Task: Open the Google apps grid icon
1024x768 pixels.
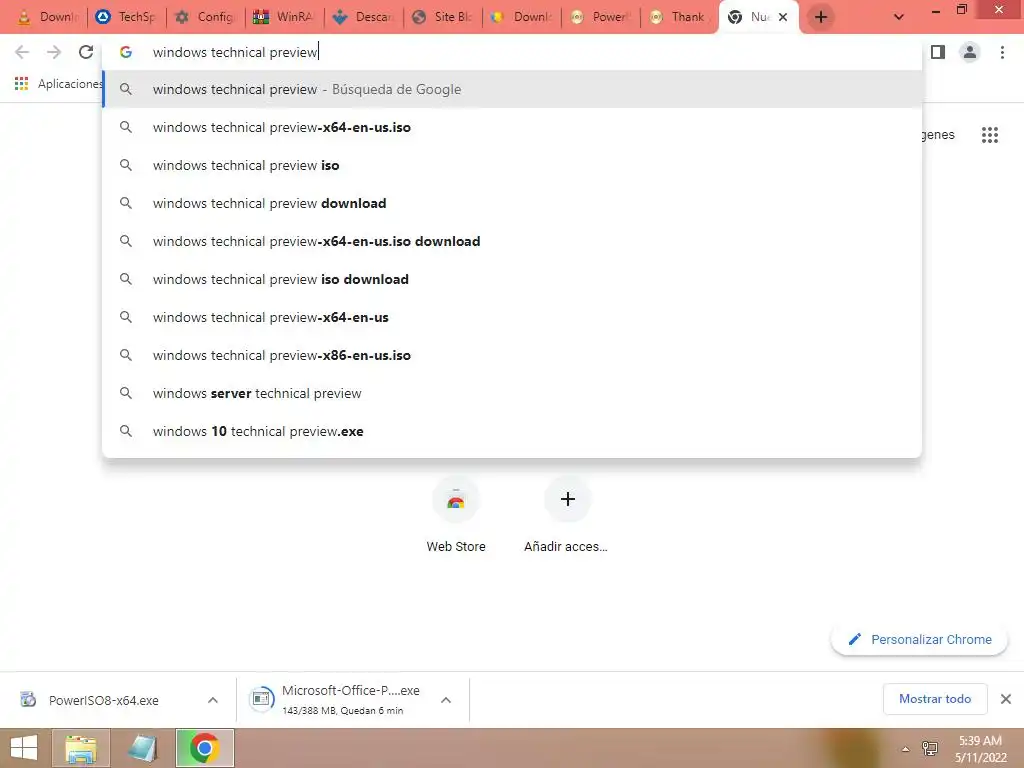Action: (x=990, y=135)
